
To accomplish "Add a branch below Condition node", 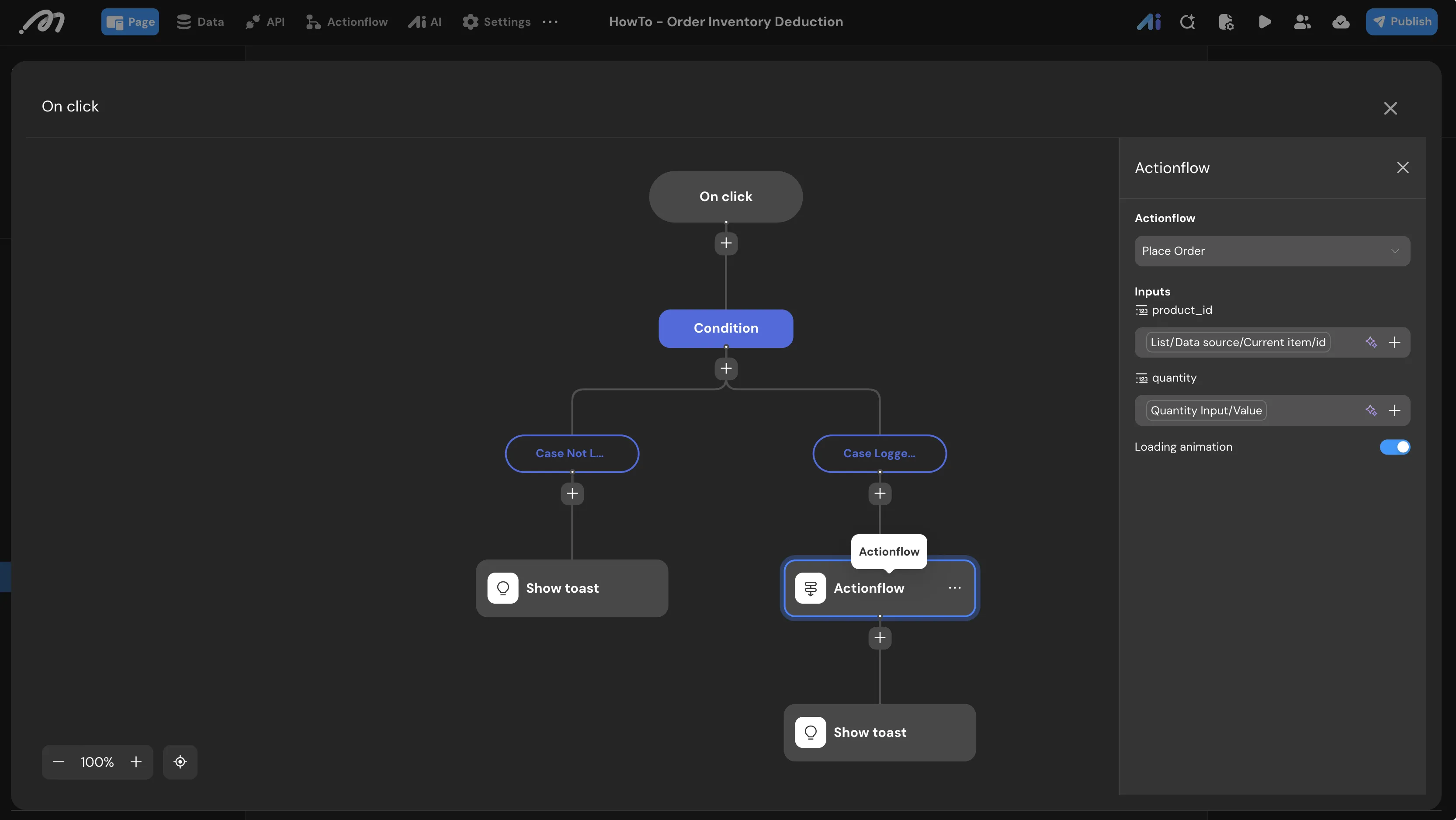I will tap(726, 369).
